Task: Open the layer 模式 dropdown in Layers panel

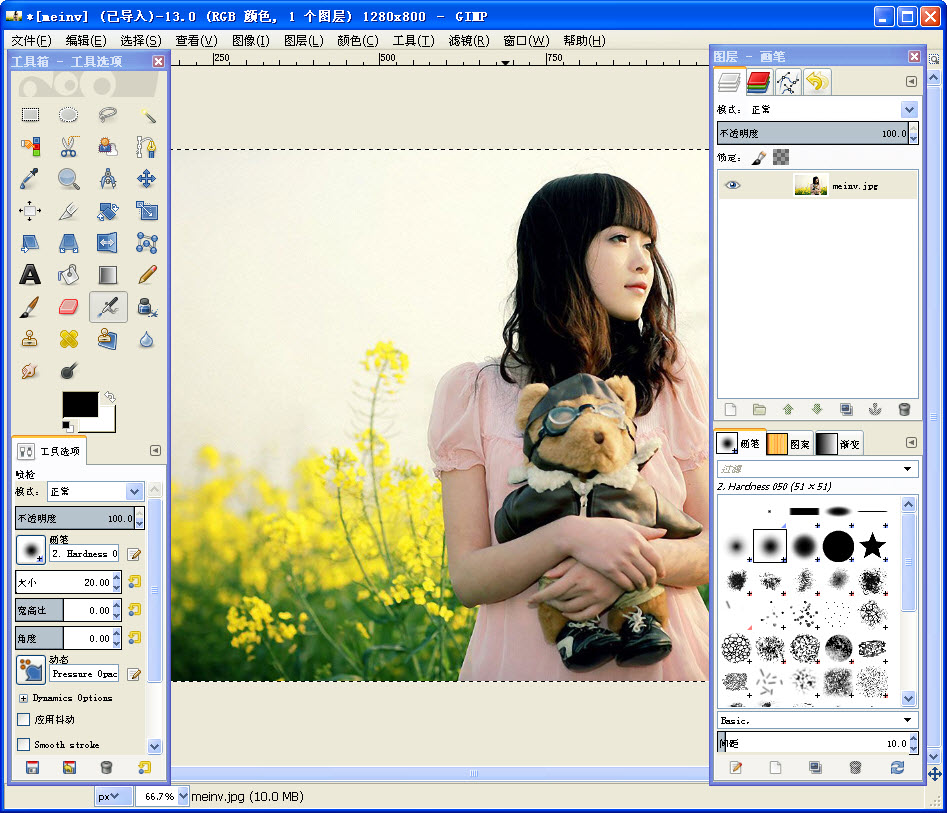Action: [908, 109]
